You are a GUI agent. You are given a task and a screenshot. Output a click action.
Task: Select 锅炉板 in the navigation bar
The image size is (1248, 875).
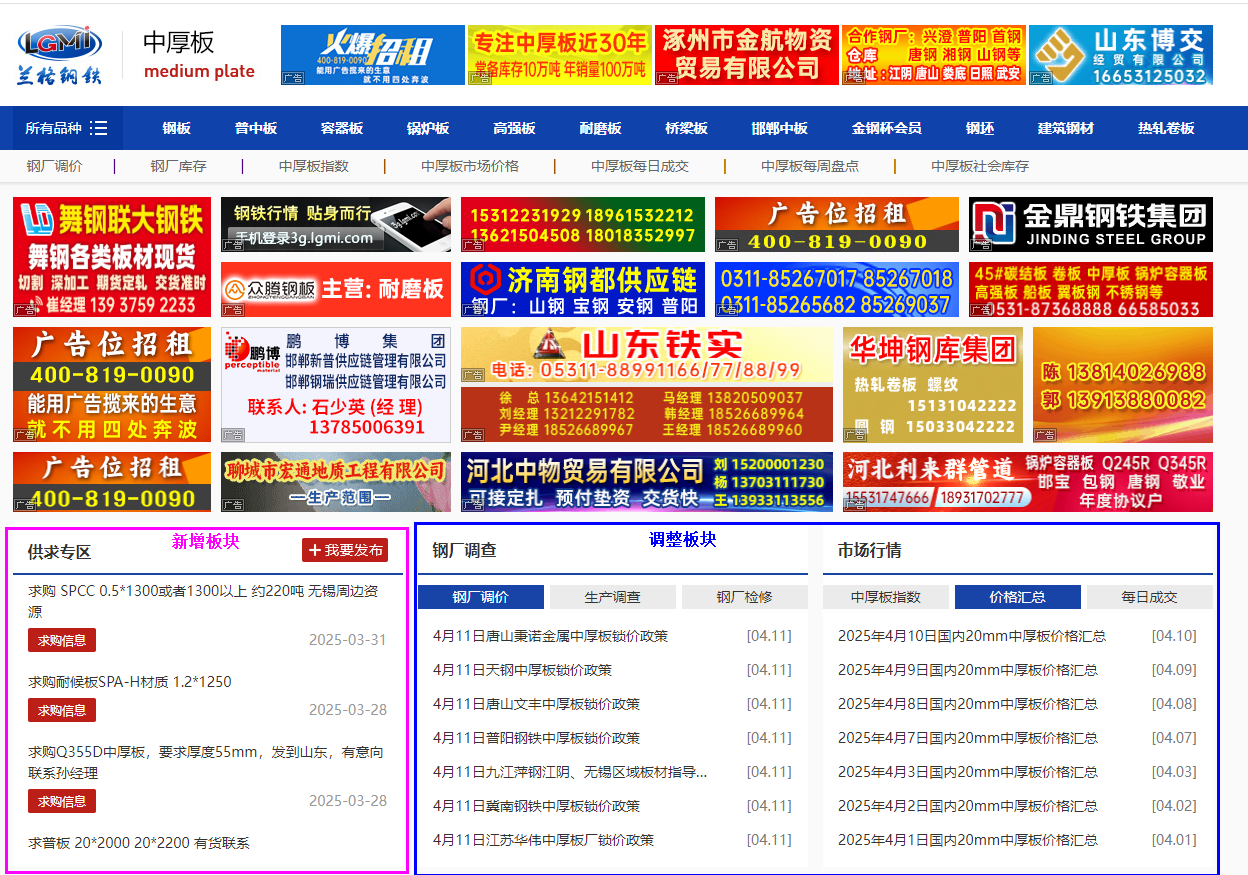tap(428, 128)
